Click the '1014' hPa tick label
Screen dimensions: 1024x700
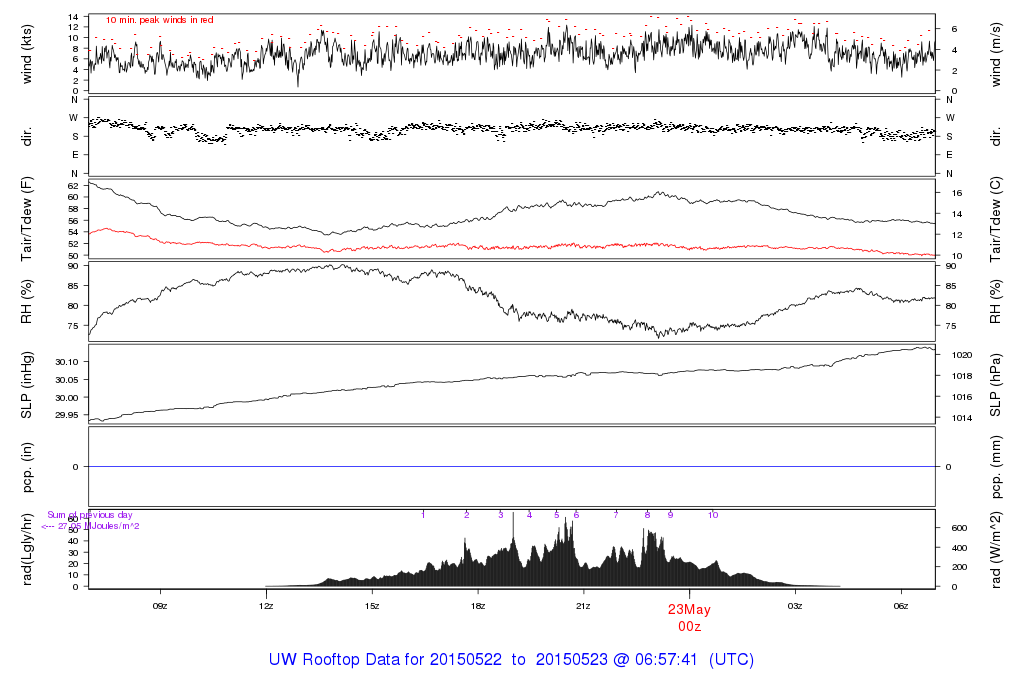click(x=962, y=418)
